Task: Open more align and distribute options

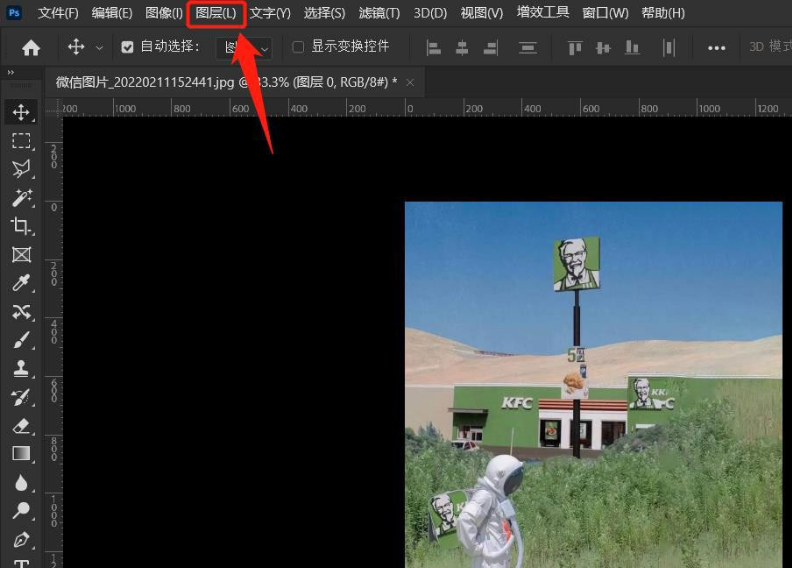Action: click(x=716, y=48)
